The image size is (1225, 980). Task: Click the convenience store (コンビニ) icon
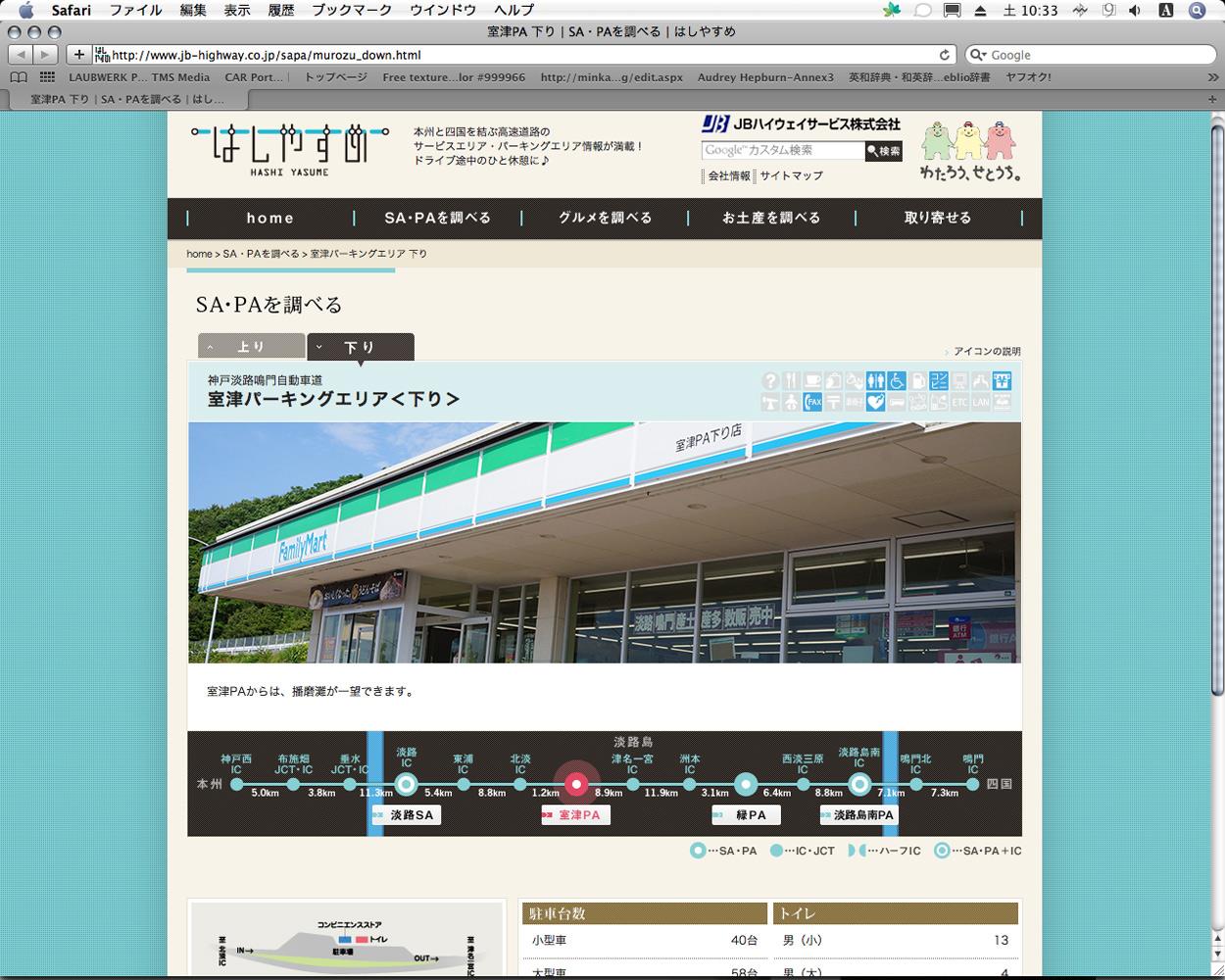pyautogui.click(x=939, y=380)
